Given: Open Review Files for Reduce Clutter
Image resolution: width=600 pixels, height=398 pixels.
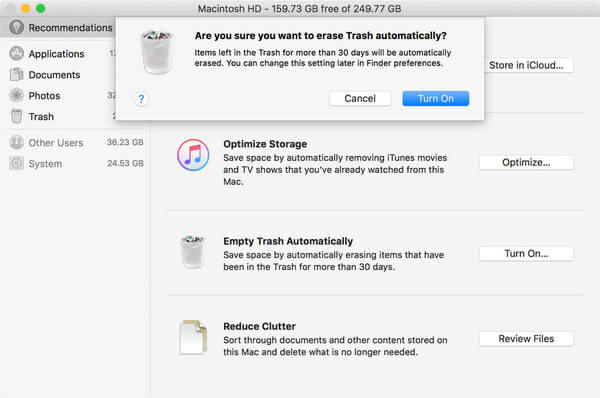Looking at the screenshot, I should tap(526, 339).
